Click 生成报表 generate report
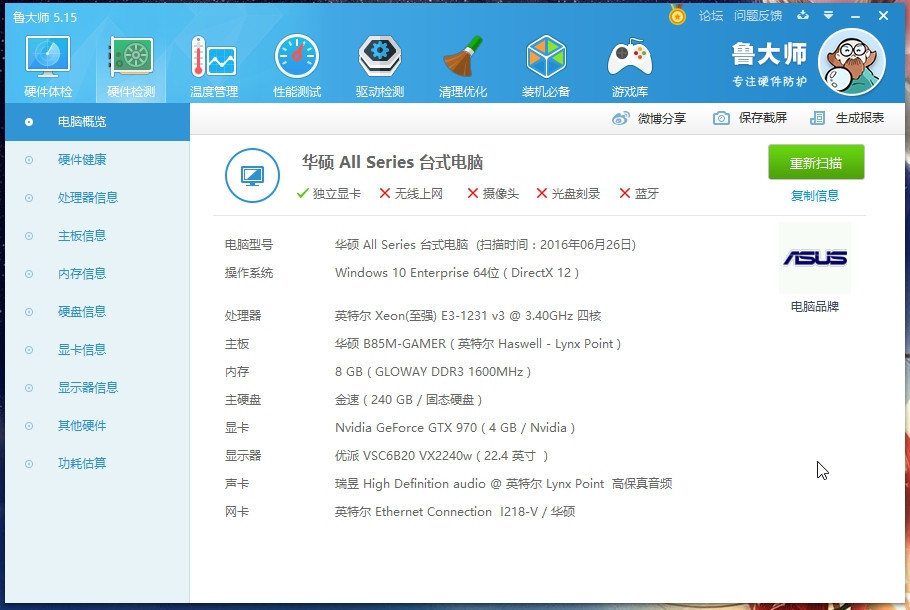 point(847,118)
